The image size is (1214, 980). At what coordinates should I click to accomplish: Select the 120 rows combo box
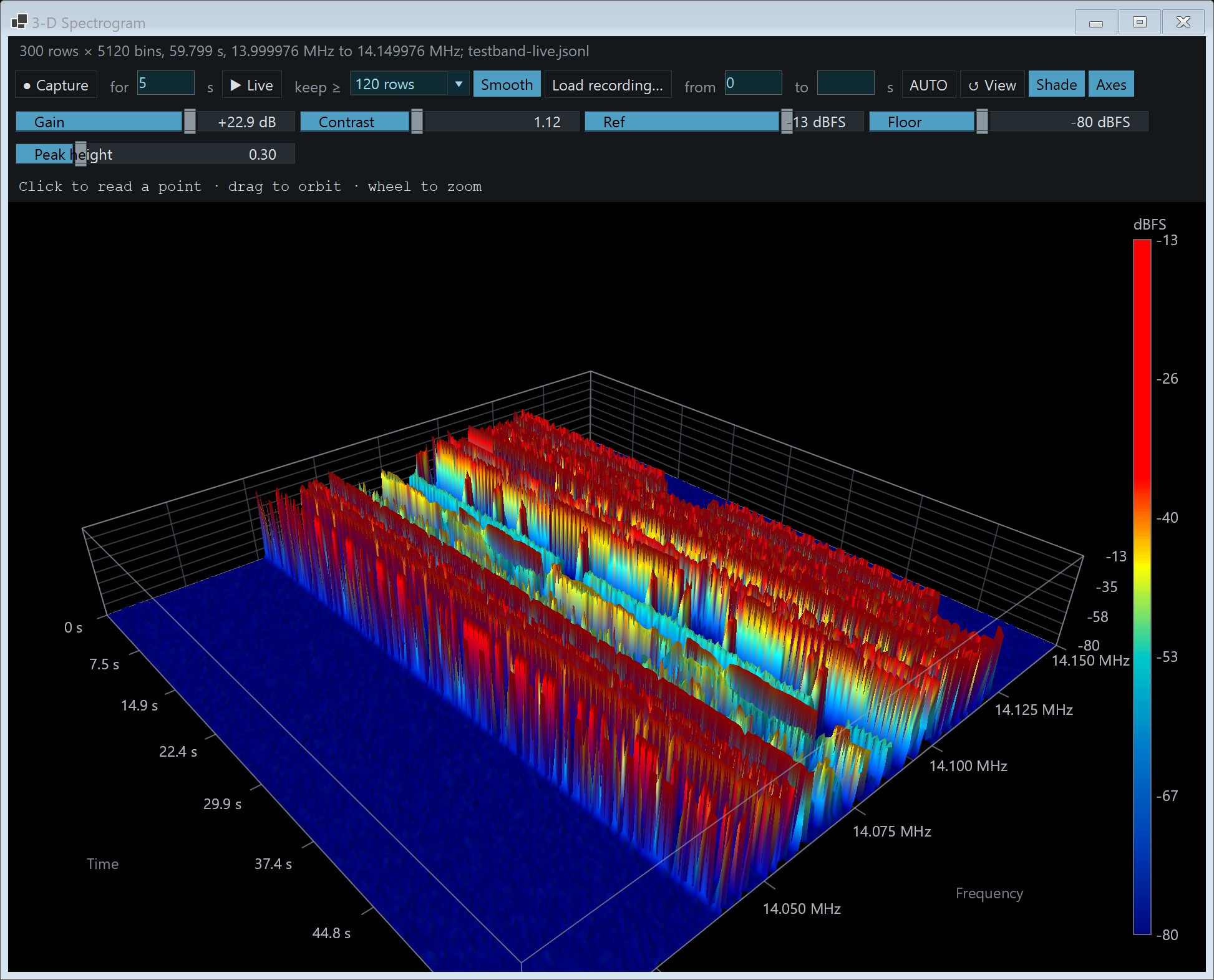[409, 84]
